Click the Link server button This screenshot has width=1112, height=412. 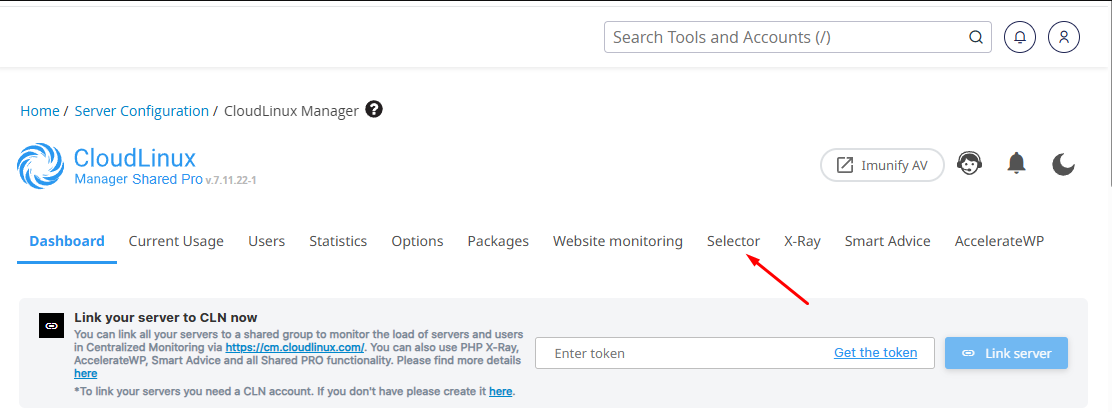point(1006,352)
